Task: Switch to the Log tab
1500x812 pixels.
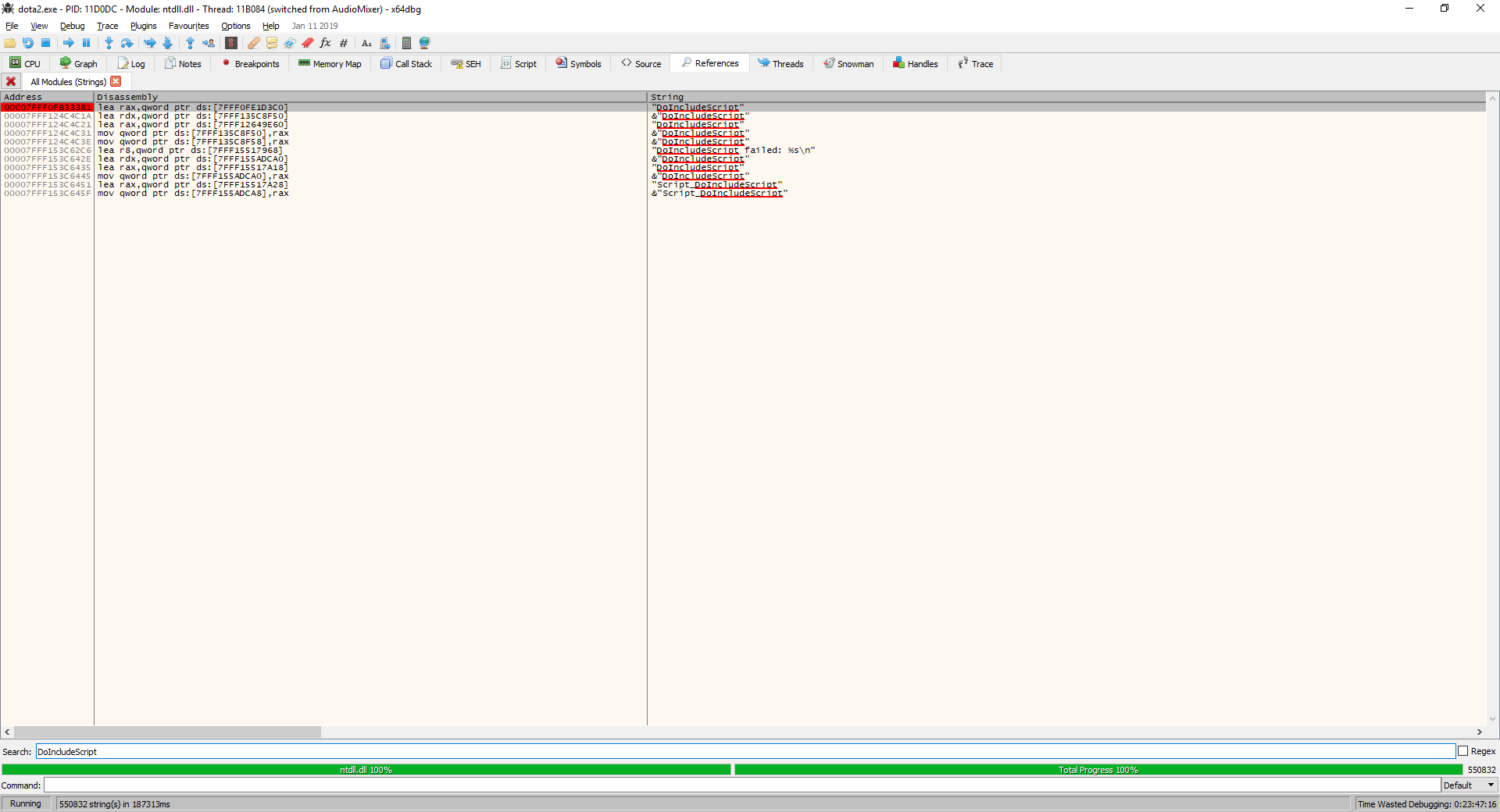Action: click(x=131, y=63)
